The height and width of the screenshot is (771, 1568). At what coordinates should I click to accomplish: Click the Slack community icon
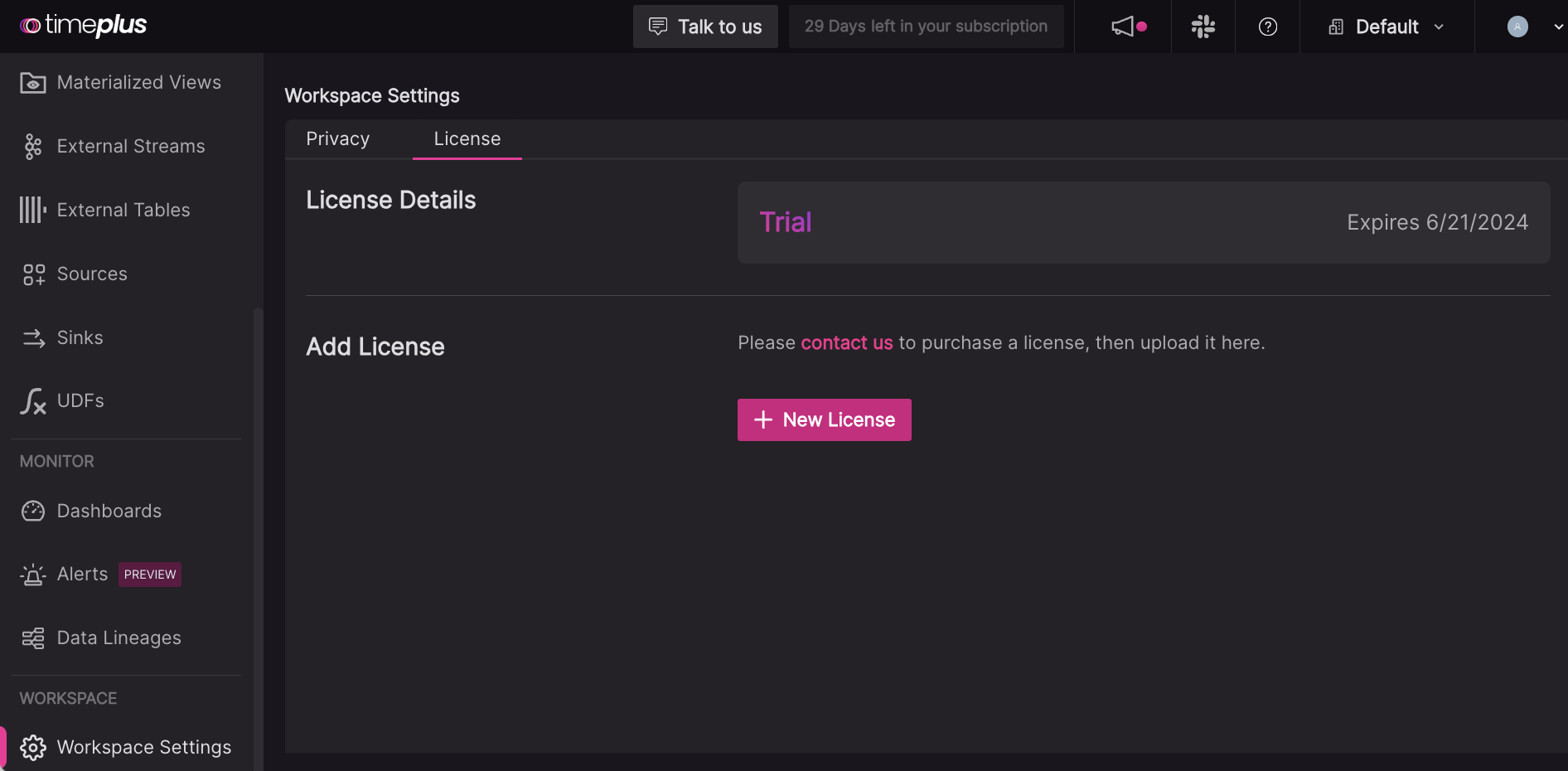click(x=1203, y=27)
